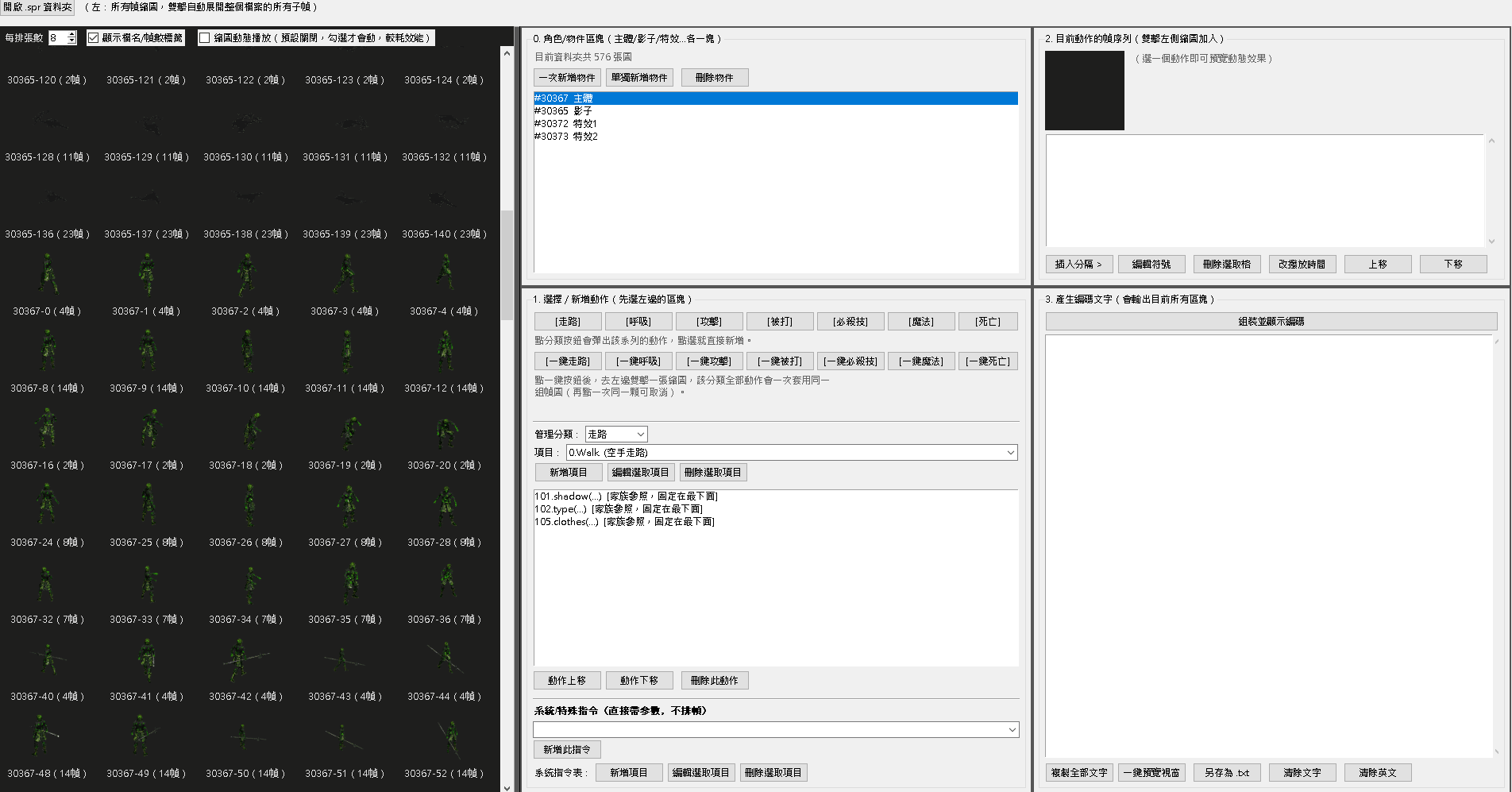Click 一次新增物件 button
This screenshot has height=792, width=1512.
(567, 77)
